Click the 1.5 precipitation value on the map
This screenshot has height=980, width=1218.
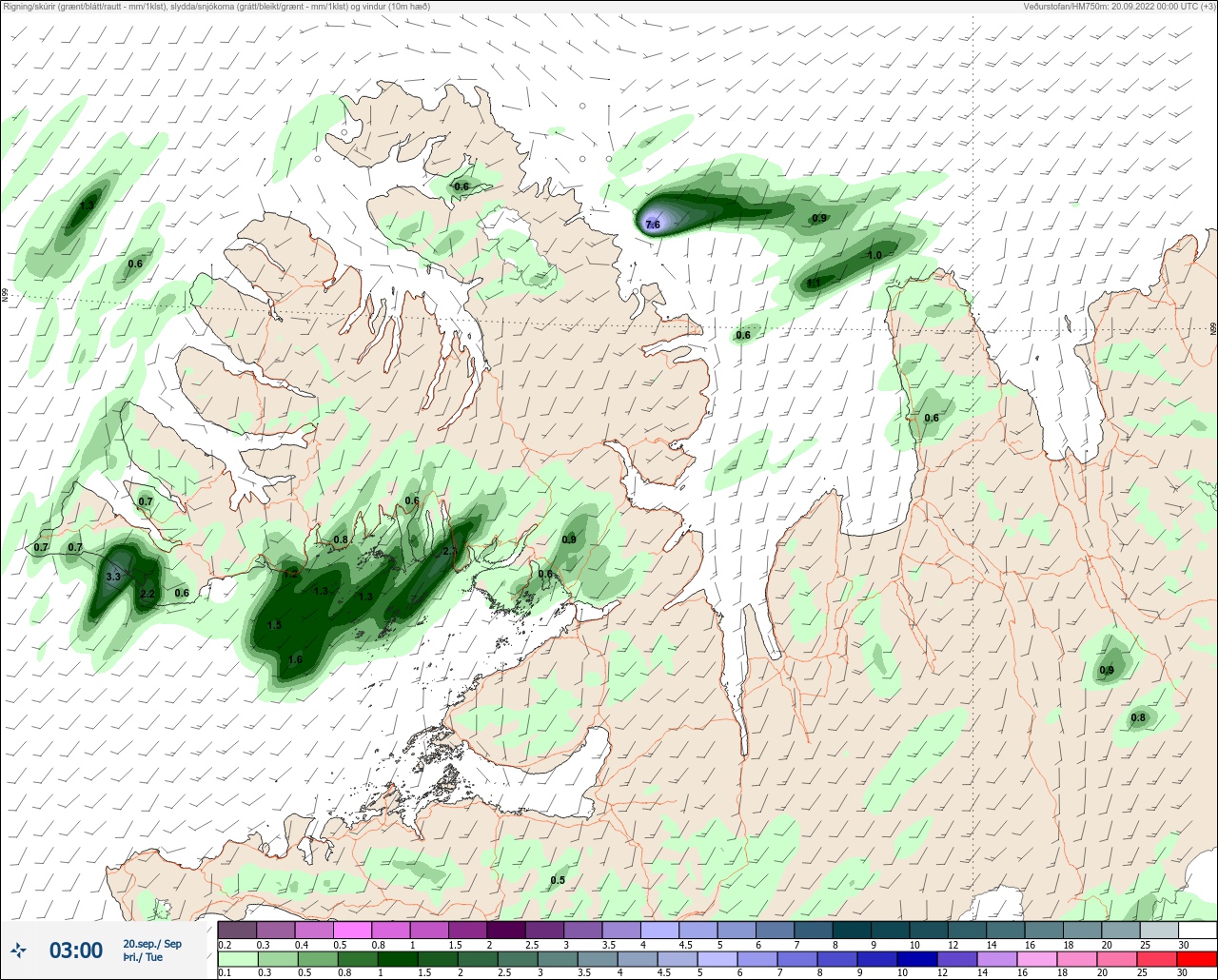point(274,625)
